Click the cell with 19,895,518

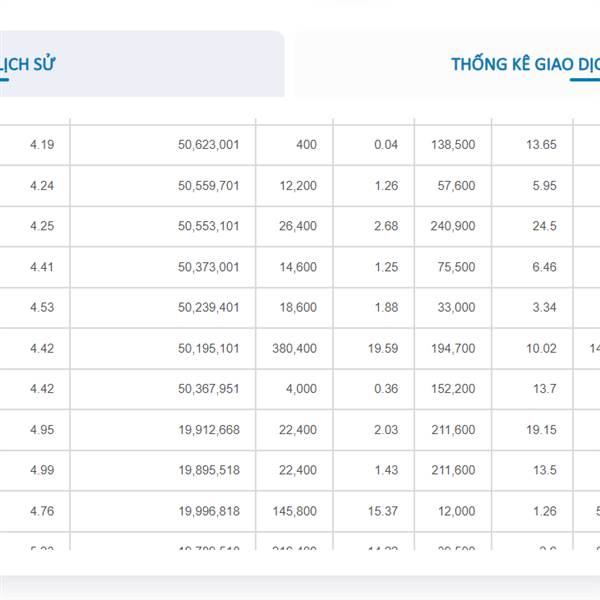(208, 471)
